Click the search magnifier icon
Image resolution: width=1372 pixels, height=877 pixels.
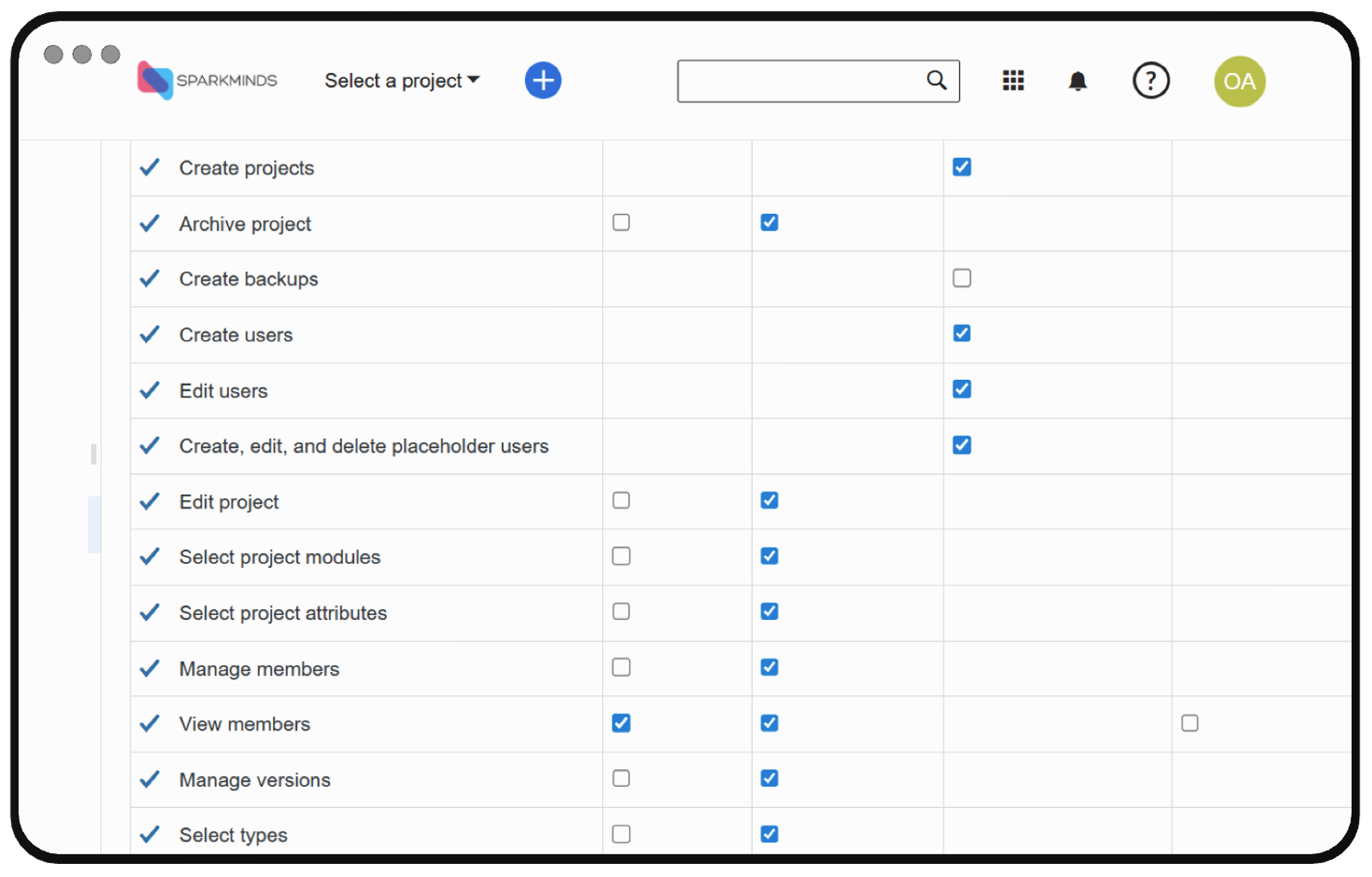coord(936,80)
